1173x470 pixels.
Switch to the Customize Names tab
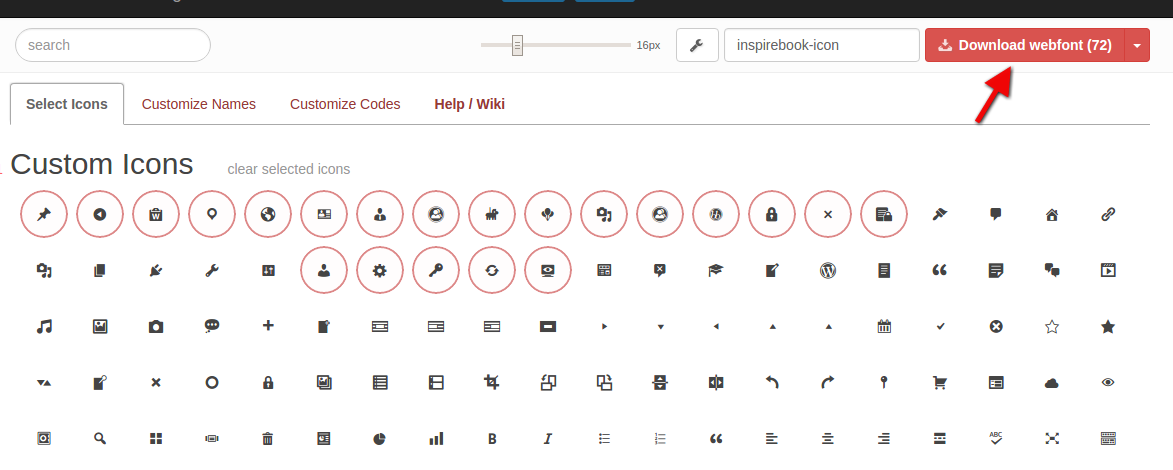(x=198, y=104)
